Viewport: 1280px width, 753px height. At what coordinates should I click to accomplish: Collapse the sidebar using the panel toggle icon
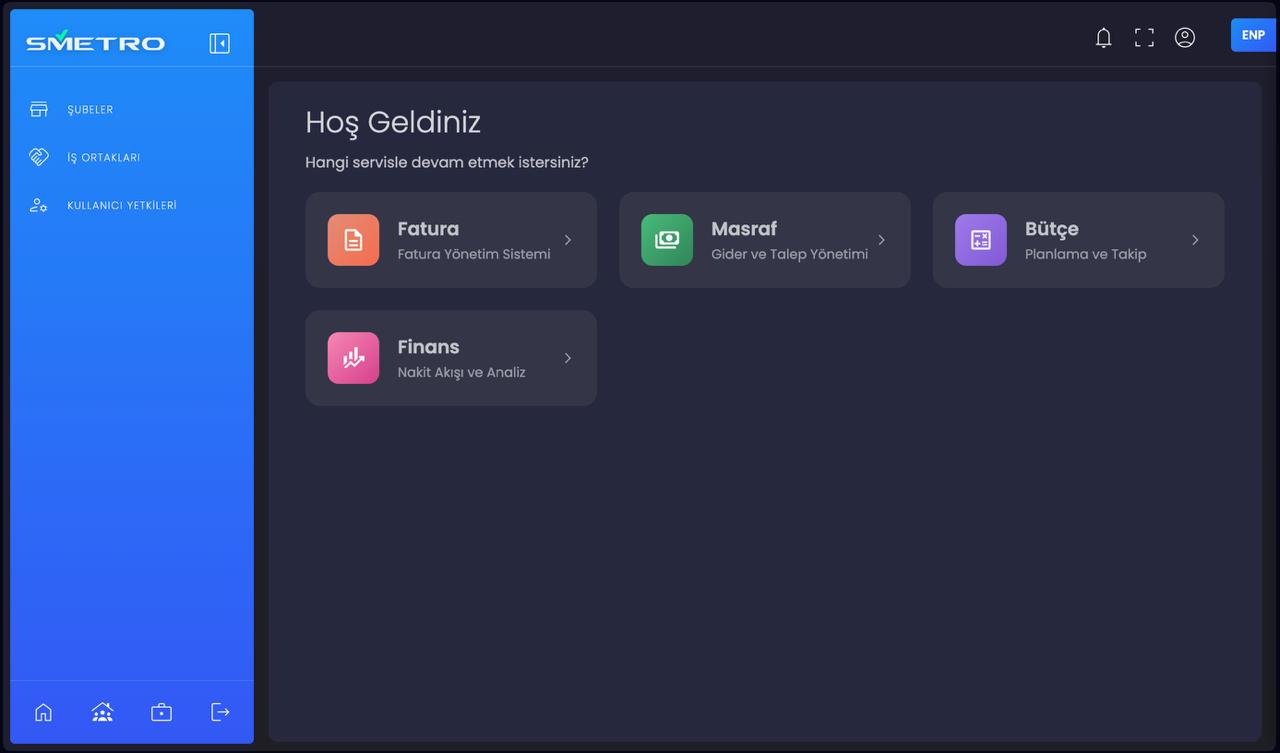(x=220, y=43)
